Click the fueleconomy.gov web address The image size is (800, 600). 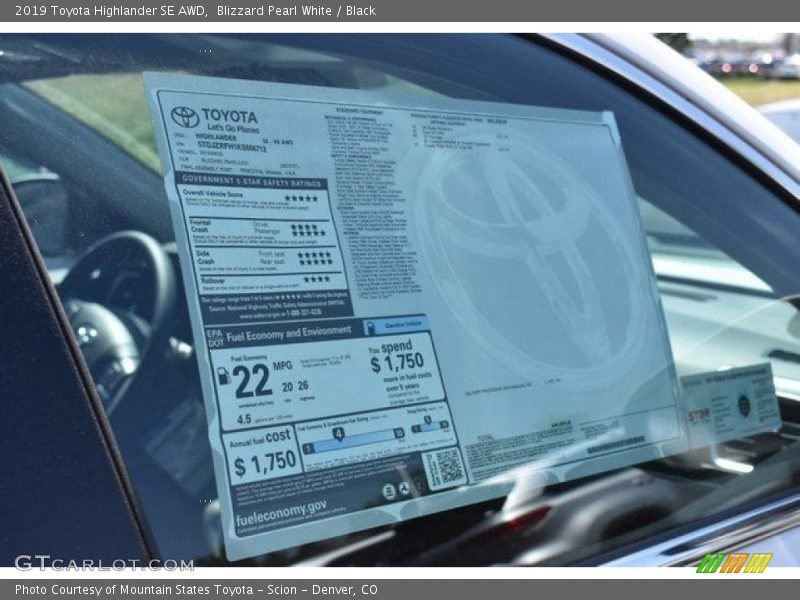pos(281,510)
